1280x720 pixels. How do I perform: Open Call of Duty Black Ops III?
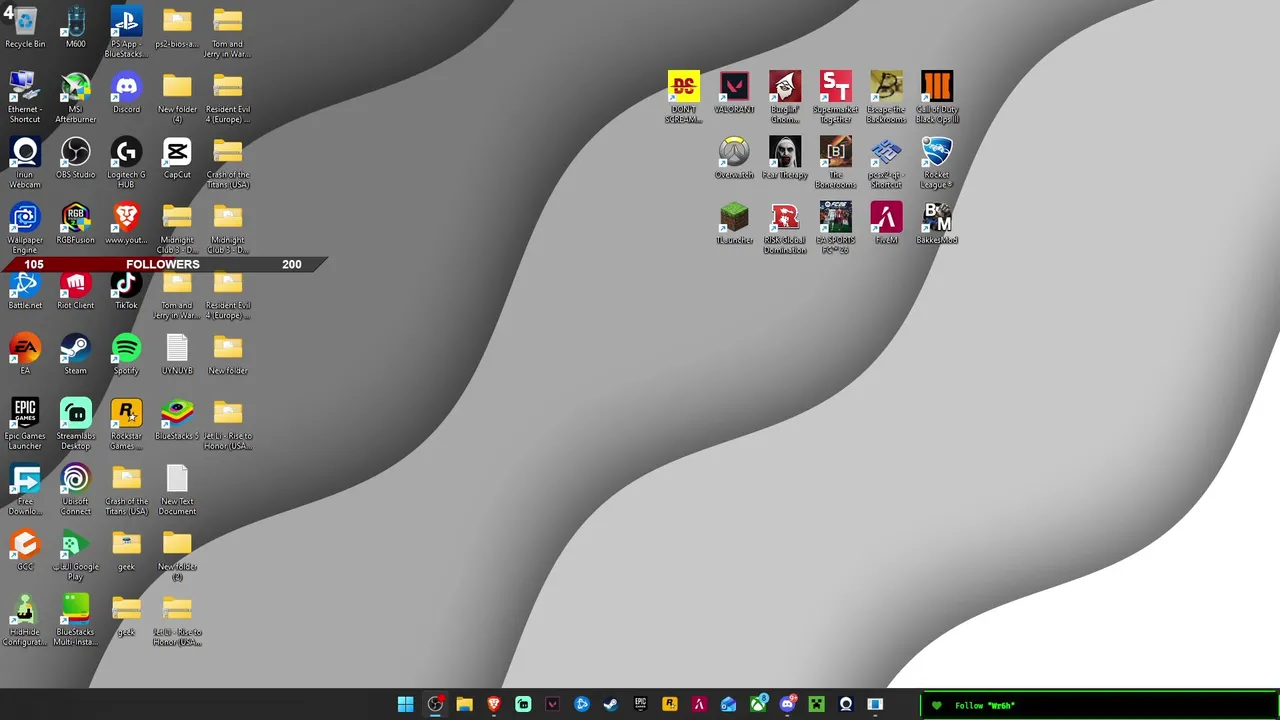click(x=937, y=98)
